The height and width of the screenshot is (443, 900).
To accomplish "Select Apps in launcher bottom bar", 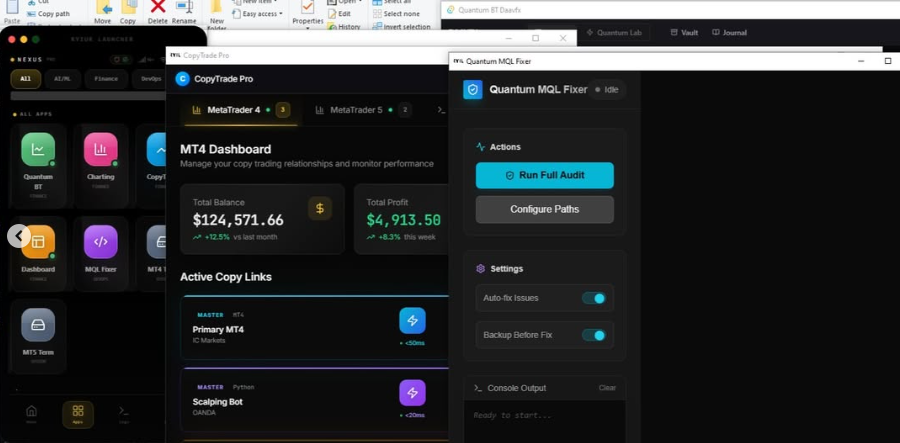I will [78, 414].
